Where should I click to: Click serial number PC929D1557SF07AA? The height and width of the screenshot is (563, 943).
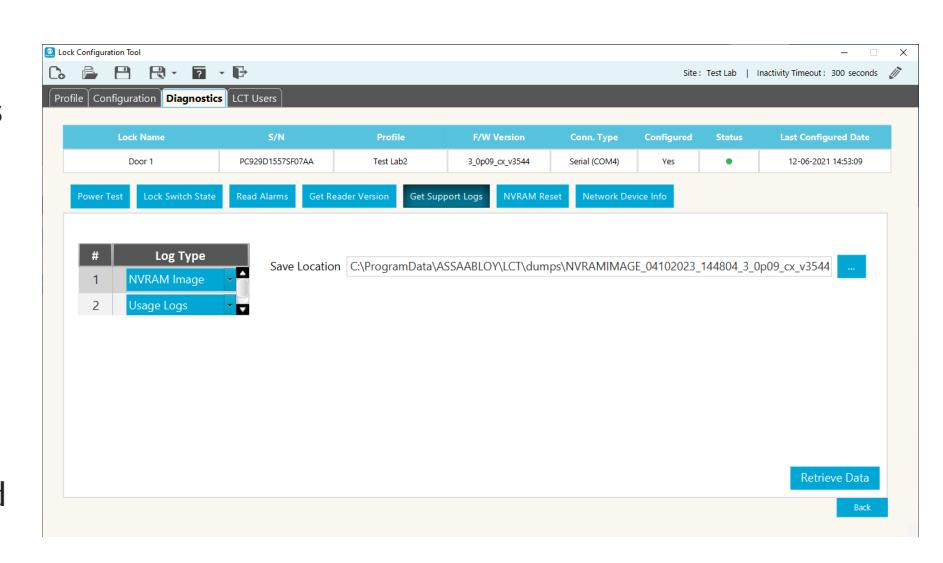[x=276, y=161]
